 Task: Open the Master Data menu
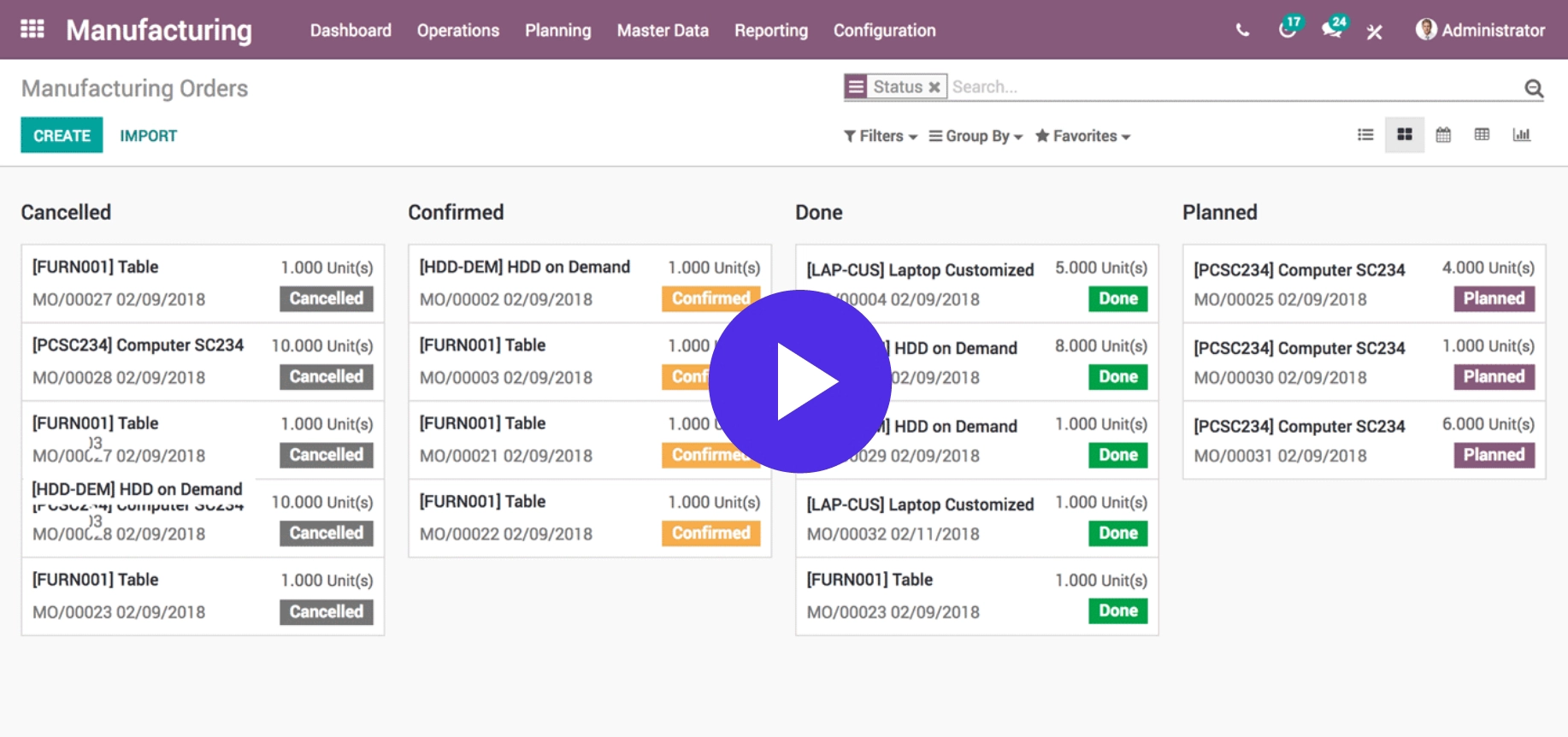click(663, 31)
